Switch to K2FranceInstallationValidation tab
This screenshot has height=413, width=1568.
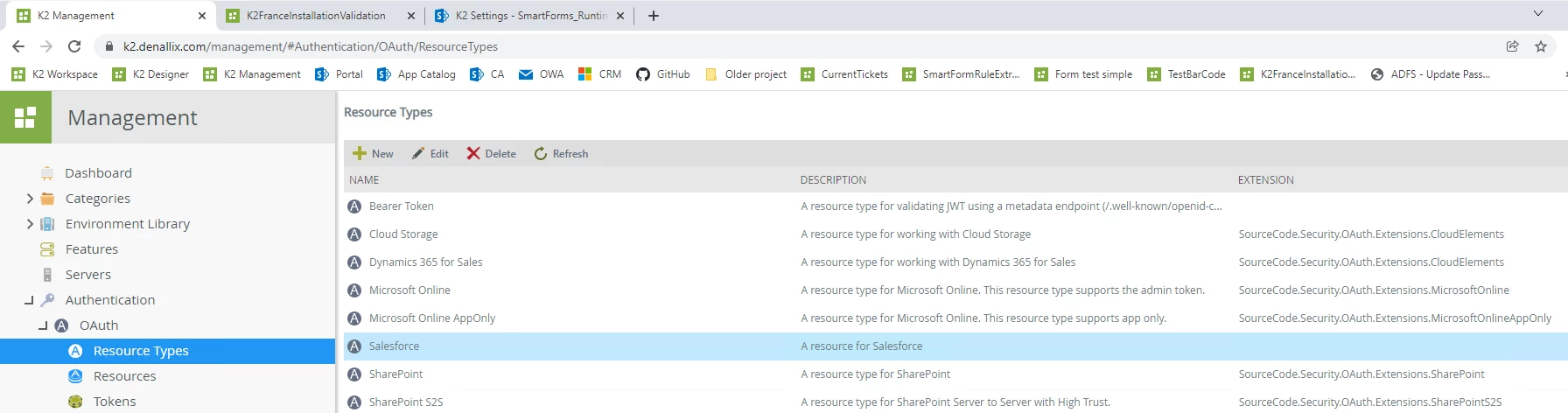pyautogui.click(x=320, y=16)
